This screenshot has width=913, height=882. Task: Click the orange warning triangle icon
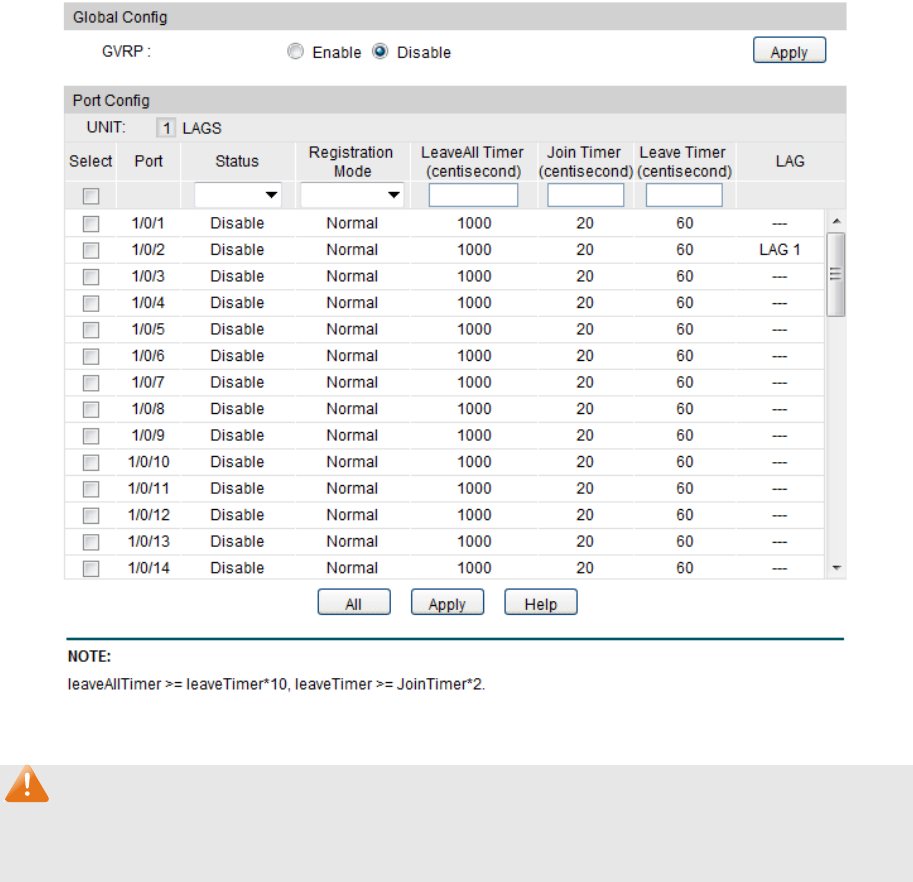(27, 784)
